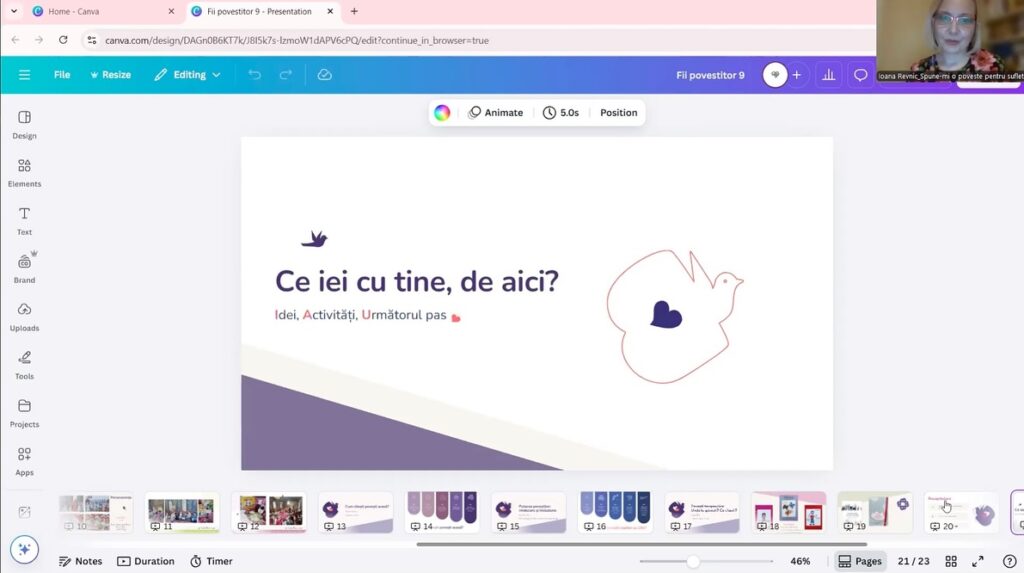This screenshot has height=573, width=1024.
Task: Open the Elements panel
Action: (24, 173)
